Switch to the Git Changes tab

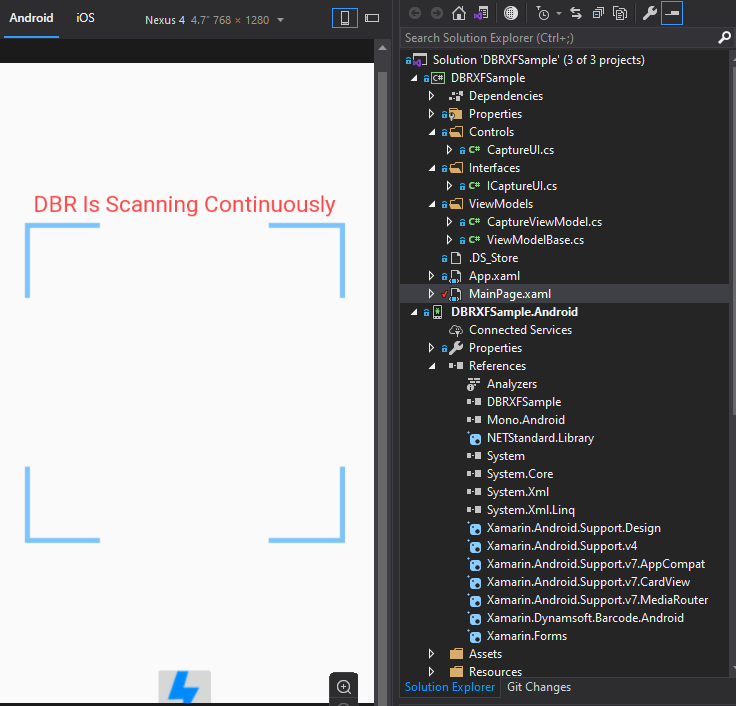(x=539, y=687)
